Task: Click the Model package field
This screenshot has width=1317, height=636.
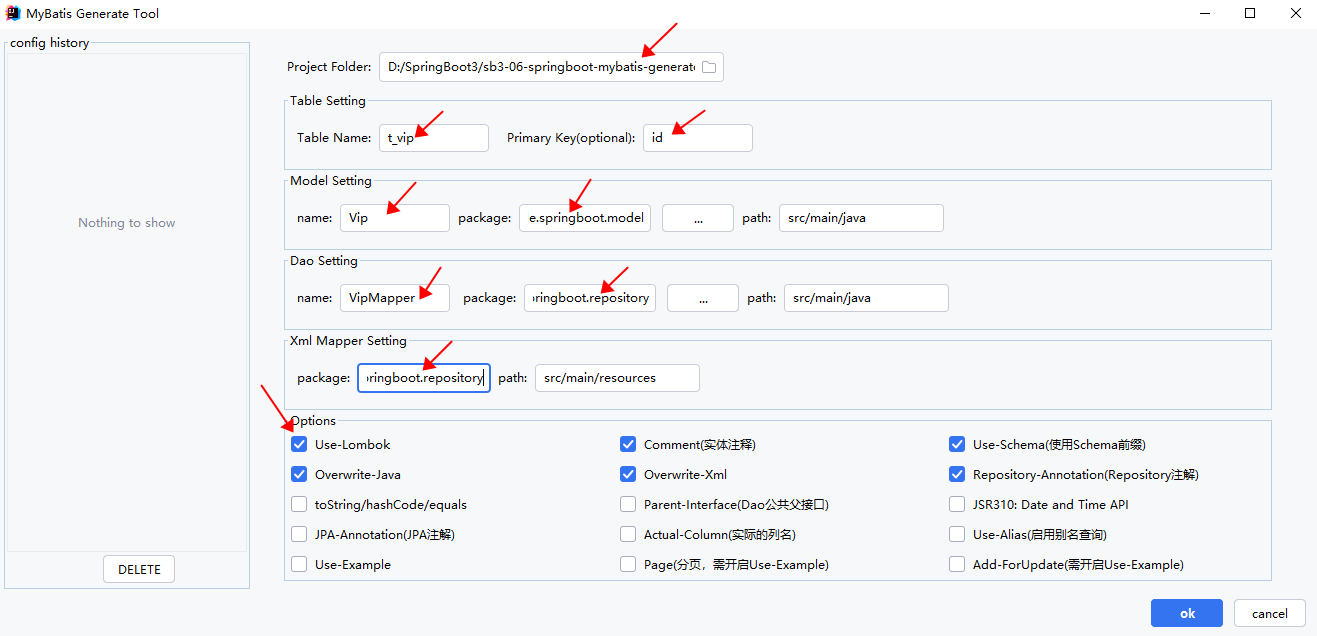Action: 585,218
